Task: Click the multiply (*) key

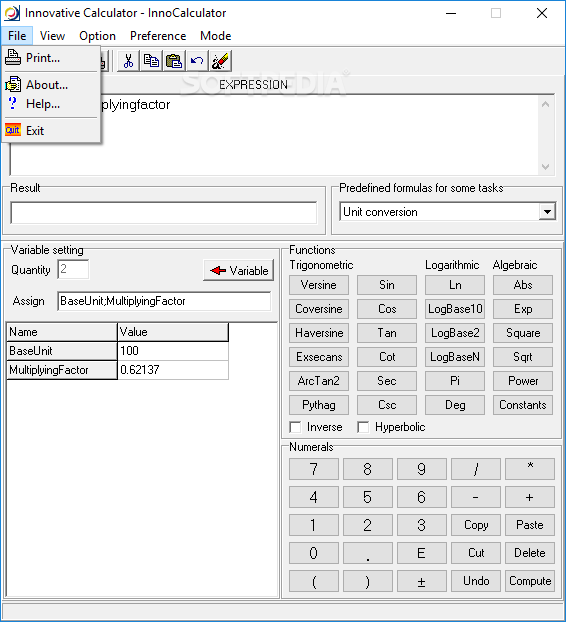Action: tap(530, 469)
